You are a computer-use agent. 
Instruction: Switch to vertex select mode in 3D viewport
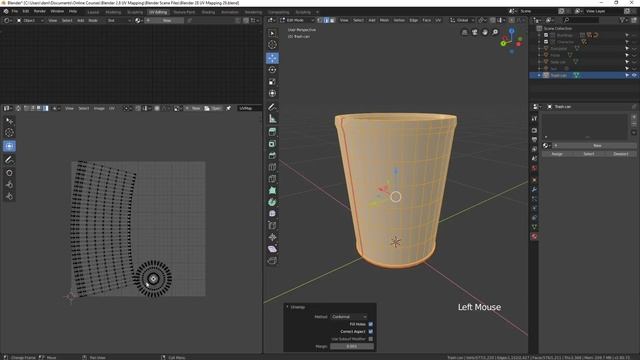coord(320,20)
